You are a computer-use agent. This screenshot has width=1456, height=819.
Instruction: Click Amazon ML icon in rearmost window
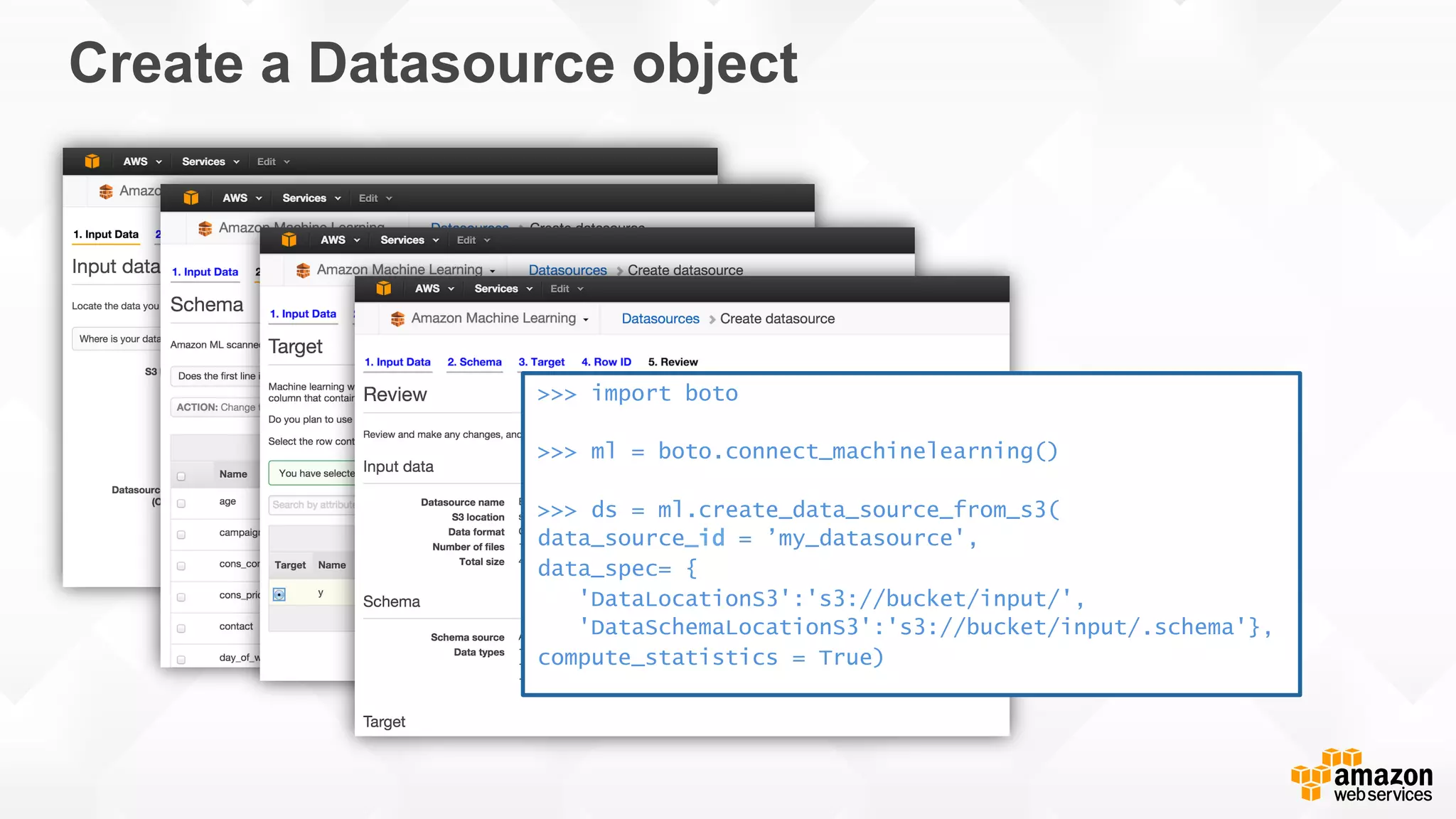(x=106, y=191)
